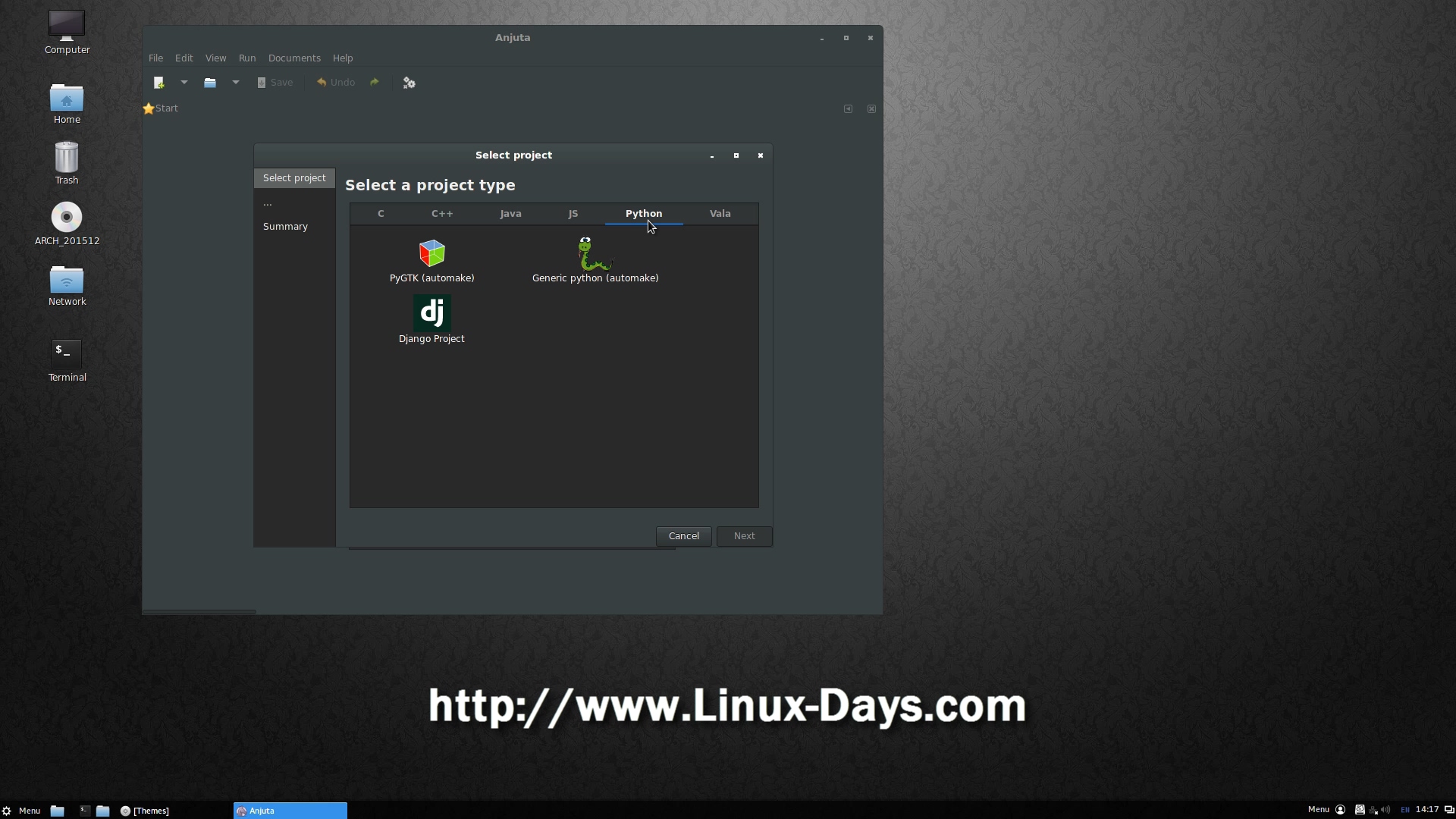Click the Start panel restore icon
Viewport: 1456px width, 819px height.
tap(849, 109)
